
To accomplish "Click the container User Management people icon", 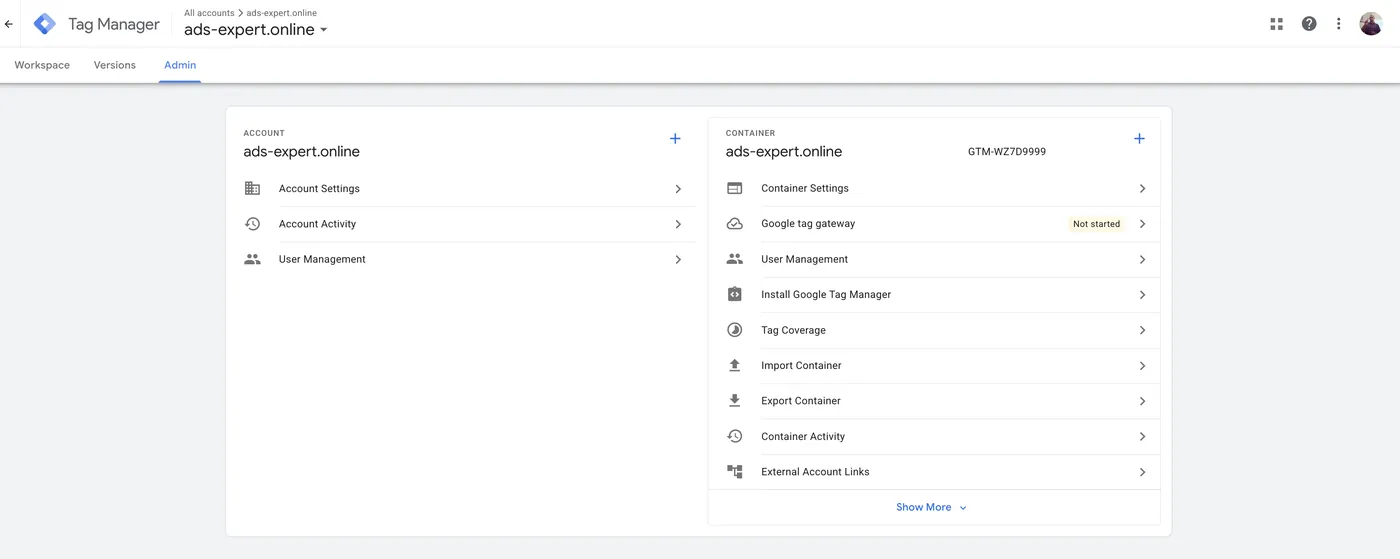I will click(x=734, y=259).
